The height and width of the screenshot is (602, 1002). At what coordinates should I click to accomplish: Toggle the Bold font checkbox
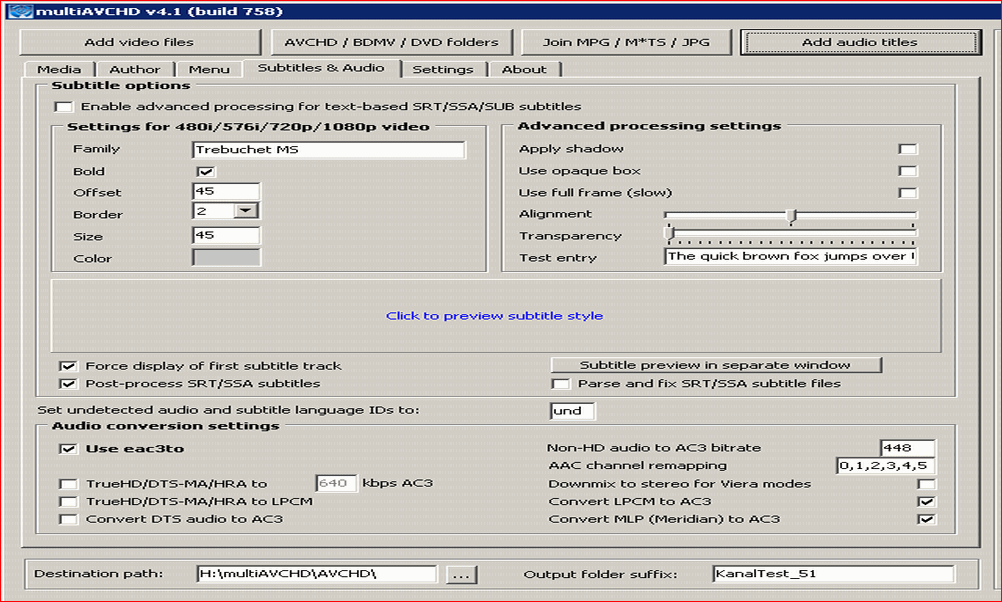tap(206, 171)
